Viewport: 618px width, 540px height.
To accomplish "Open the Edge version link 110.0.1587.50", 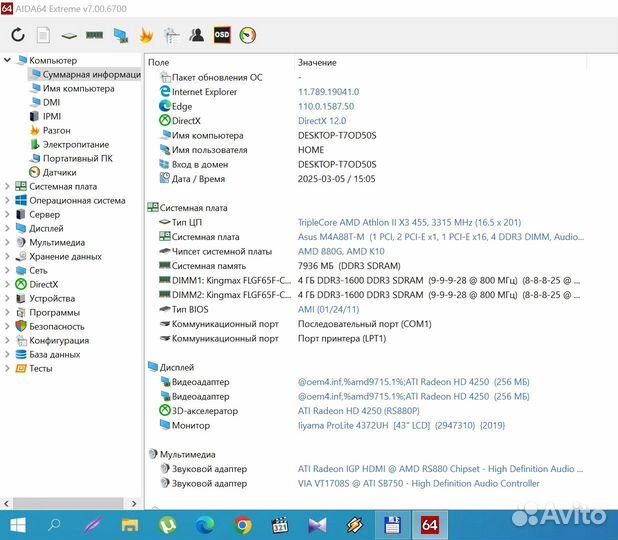I will point(326,106).
